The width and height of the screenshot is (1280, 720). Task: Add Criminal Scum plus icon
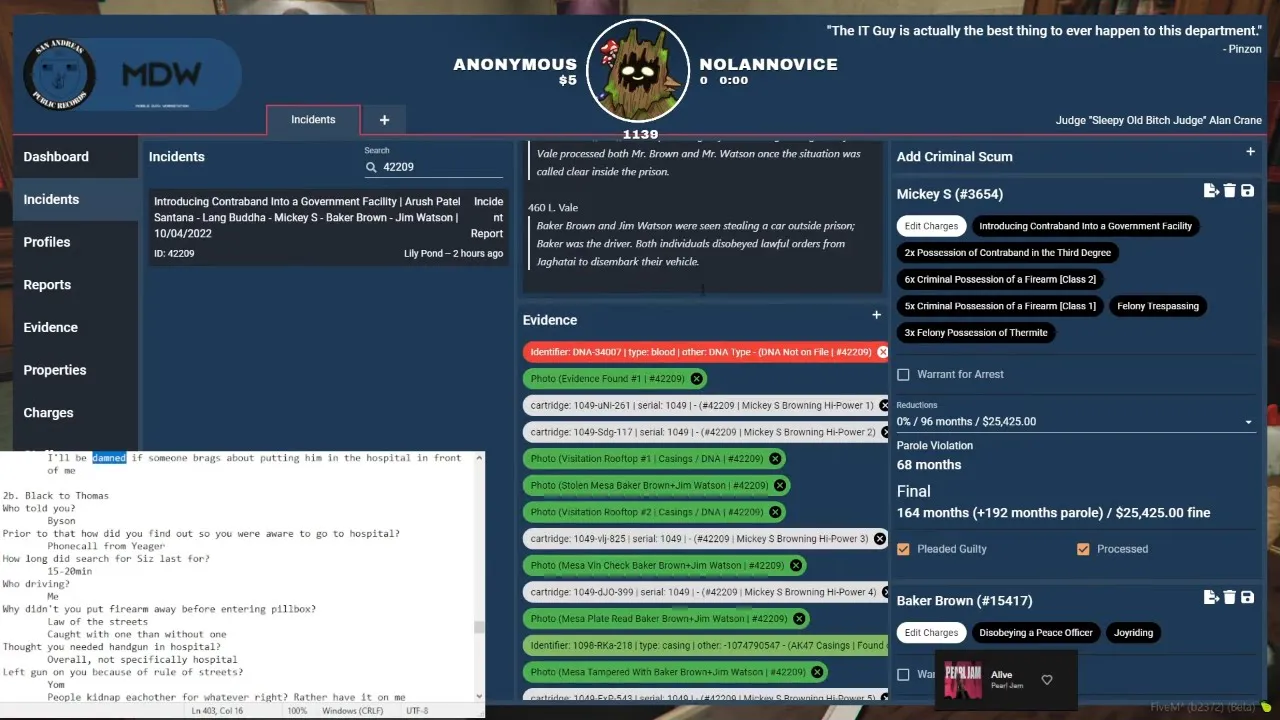click(1250, 152)
